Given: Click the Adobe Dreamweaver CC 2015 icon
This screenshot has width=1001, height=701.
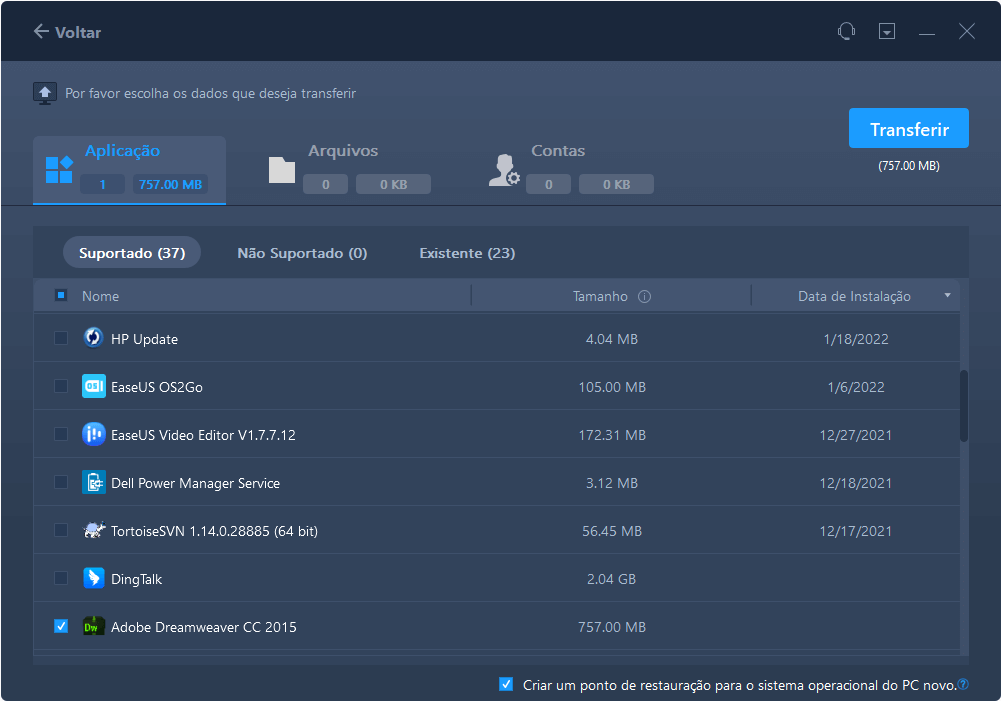Looking at the screenshot, I should 93,627.
